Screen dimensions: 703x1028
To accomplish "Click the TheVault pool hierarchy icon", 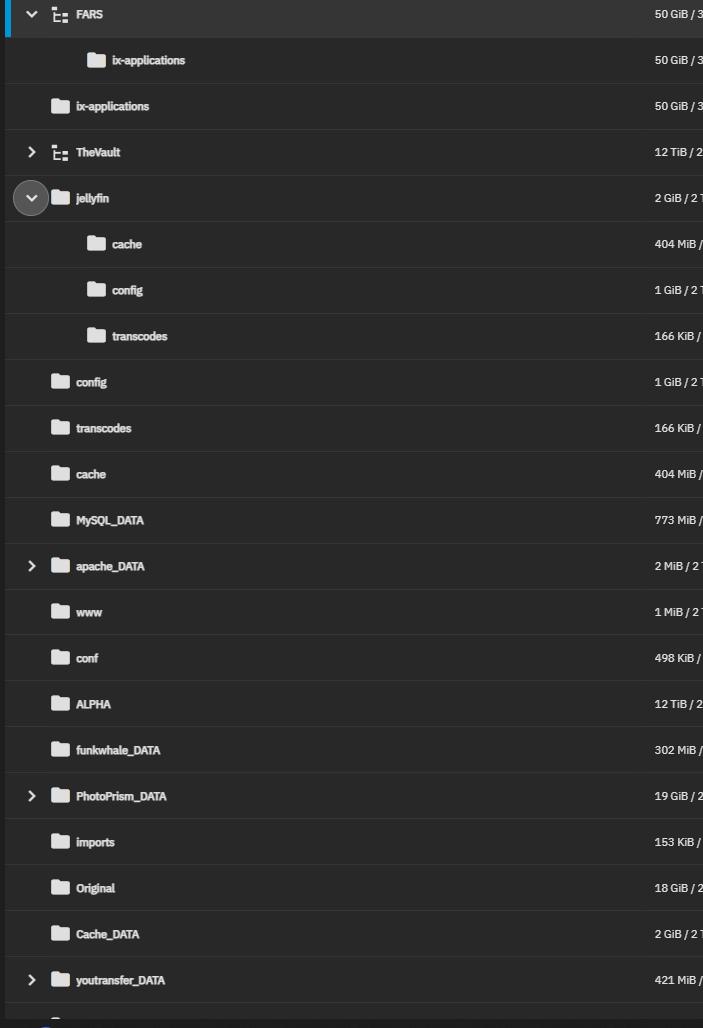I will (60, 152).
